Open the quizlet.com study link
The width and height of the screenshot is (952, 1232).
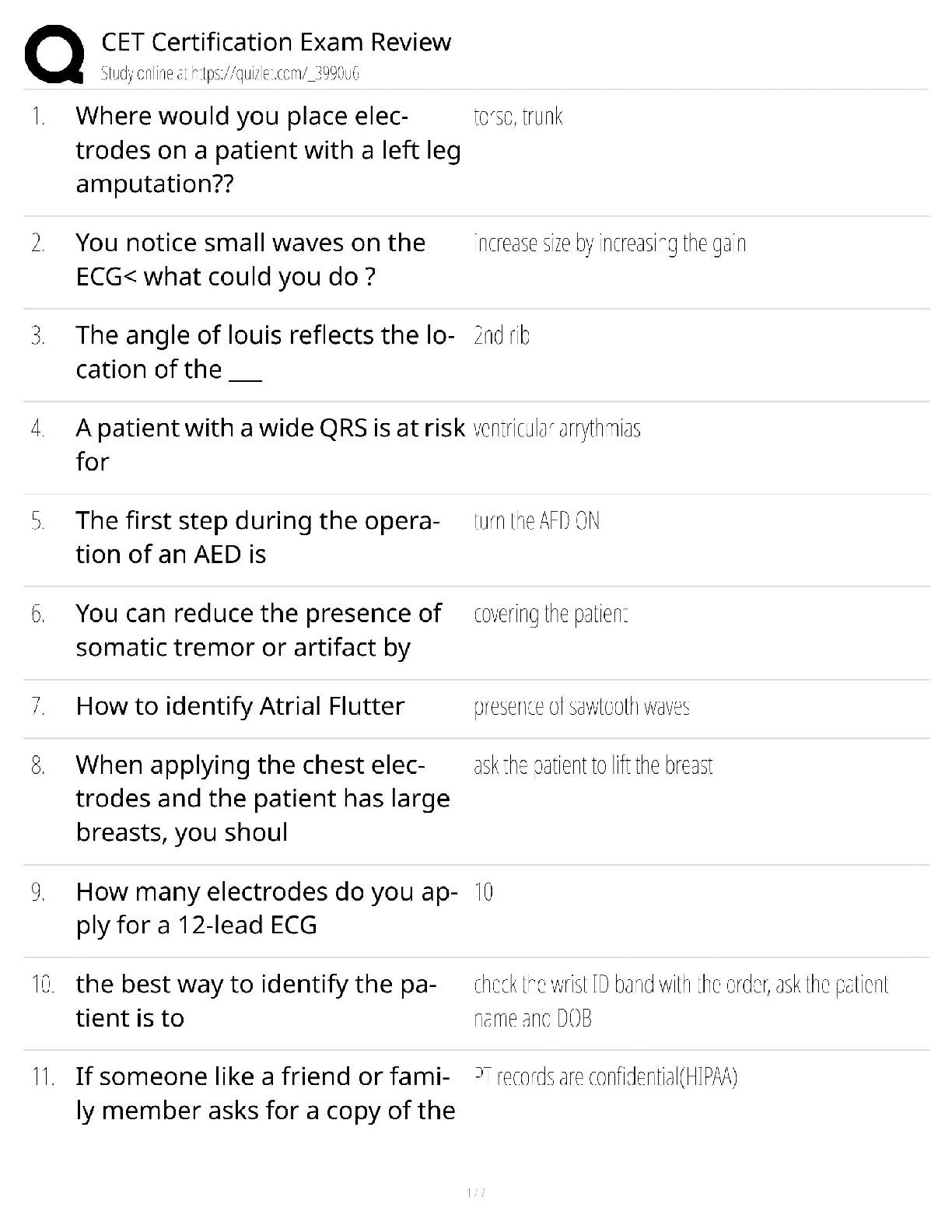[230, 74]
